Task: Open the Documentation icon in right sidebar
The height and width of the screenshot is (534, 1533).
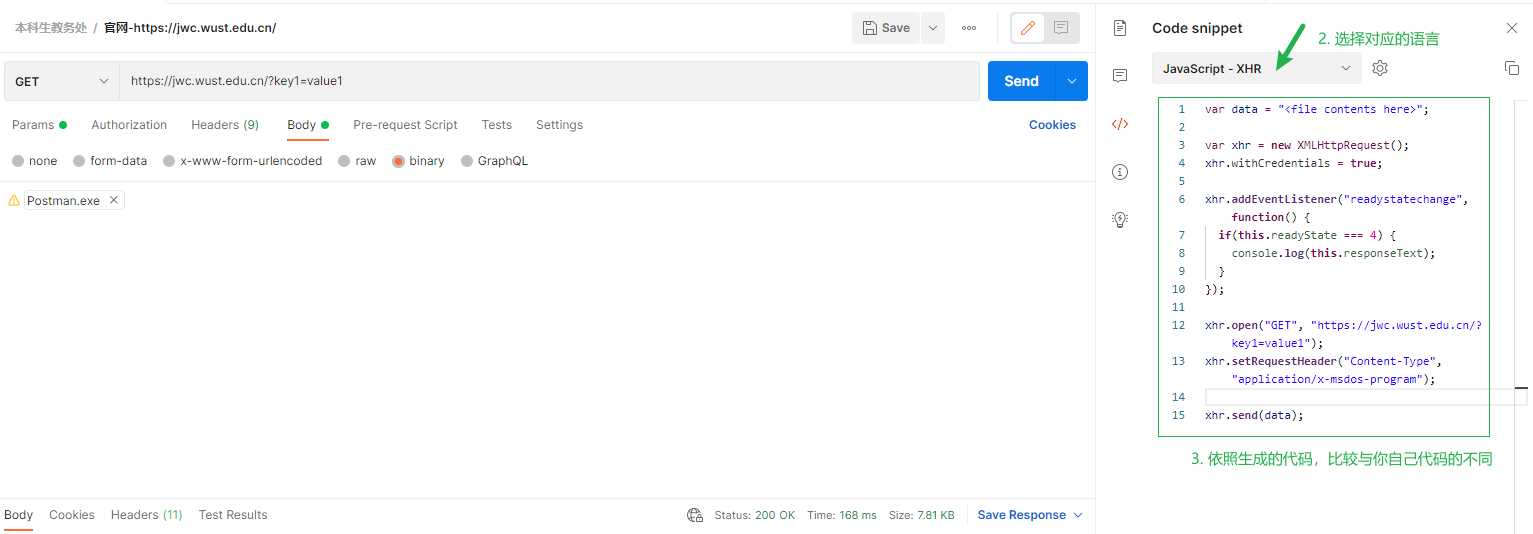Action: 1120,28
